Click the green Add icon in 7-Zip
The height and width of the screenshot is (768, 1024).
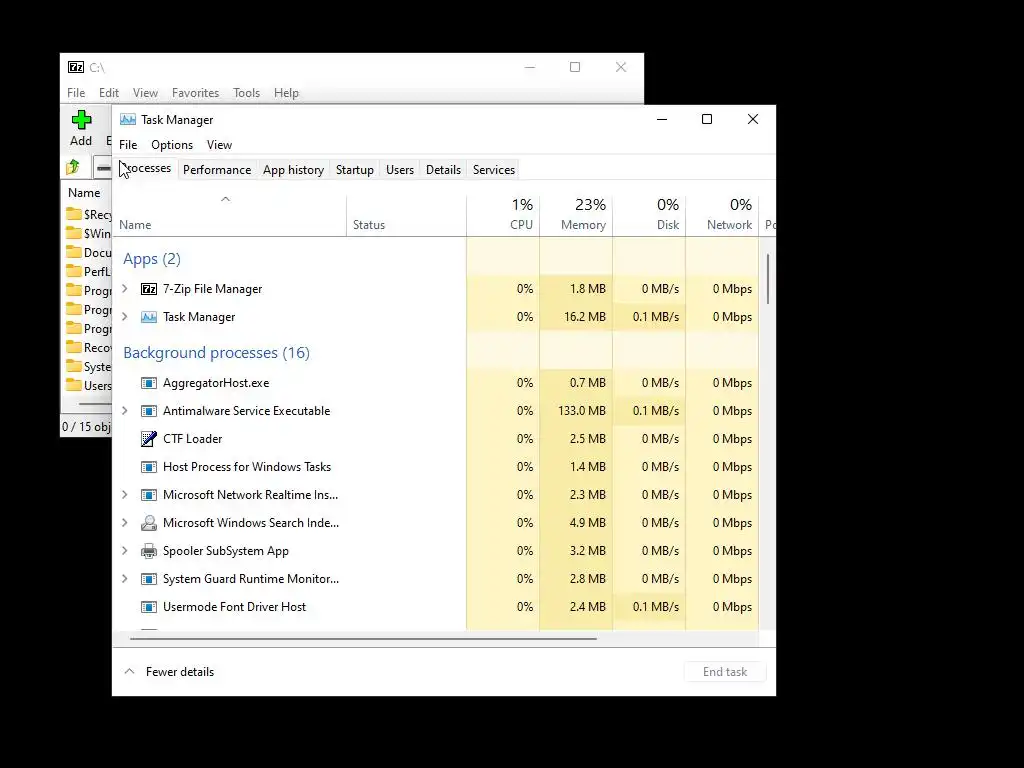[82, 120]
